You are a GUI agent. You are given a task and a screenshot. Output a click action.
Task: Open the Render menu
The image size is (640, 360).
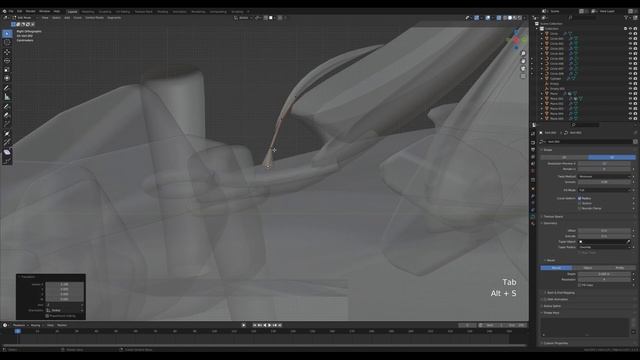pyautogui.click(x=31, y=11)
